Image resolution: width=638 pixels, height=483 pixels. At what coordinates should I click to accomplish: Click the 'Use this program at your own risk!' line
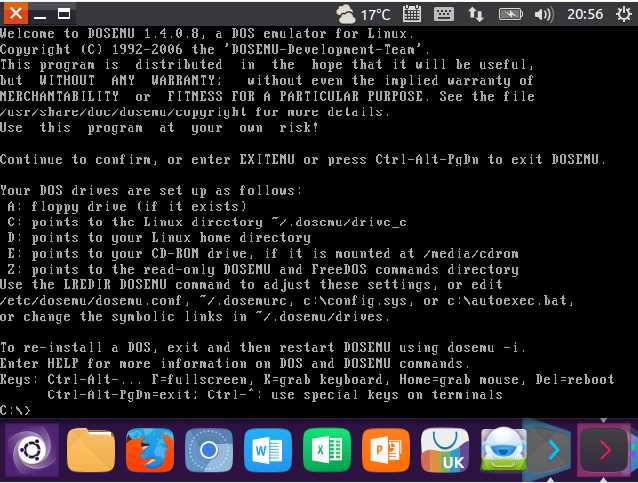[x=159, y=127]
